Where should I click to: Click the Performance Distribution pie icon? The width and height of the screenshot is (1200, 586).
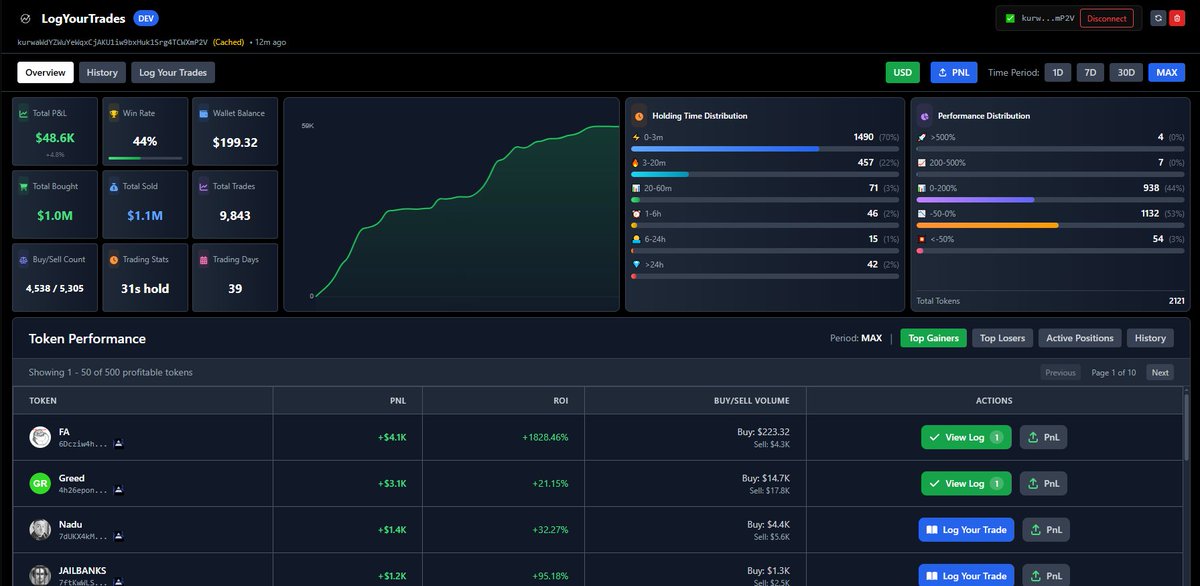pos(925,115)
